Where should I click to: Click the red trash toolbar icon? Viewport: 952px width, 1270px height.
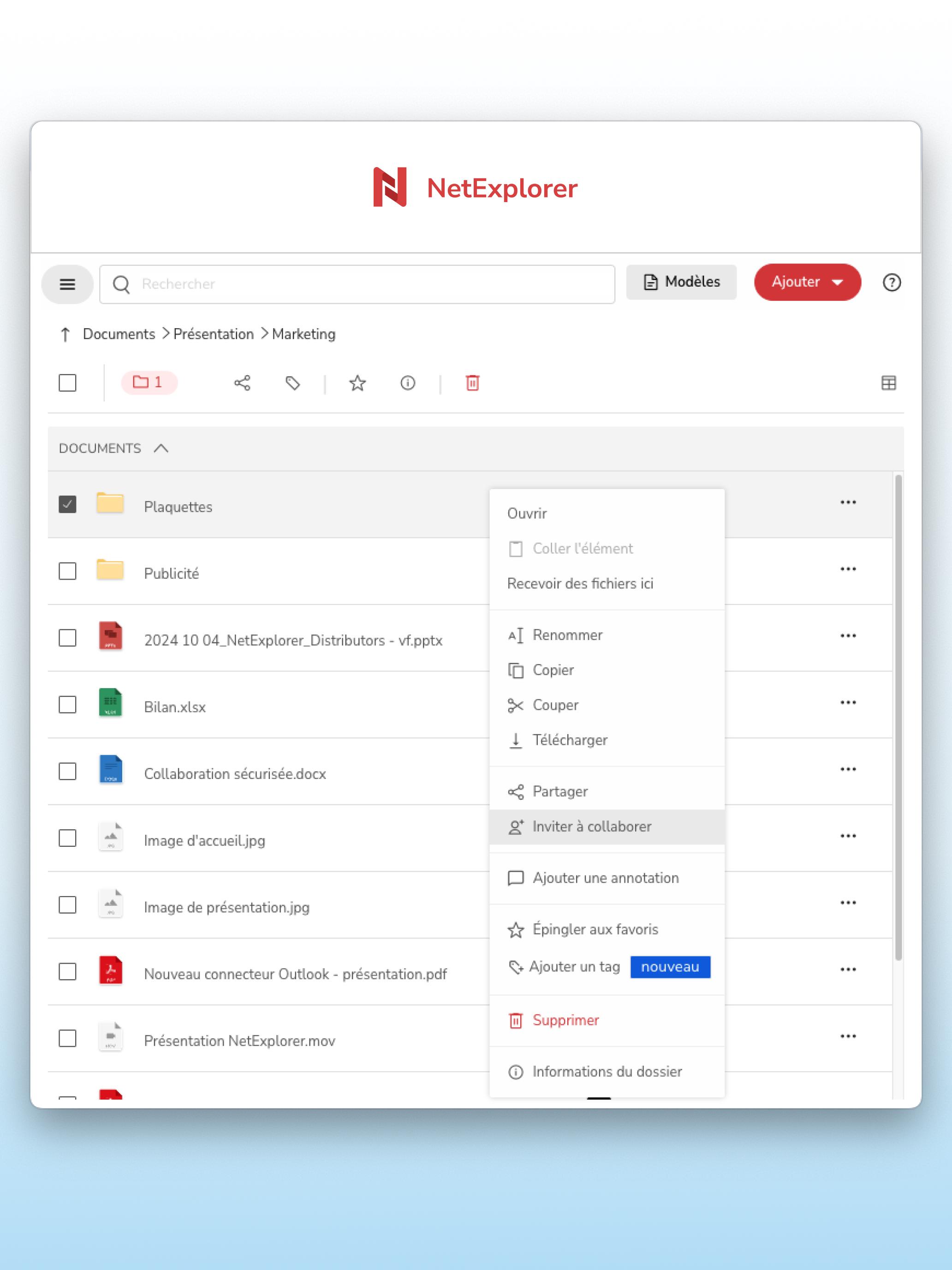(x=472, y=383)
